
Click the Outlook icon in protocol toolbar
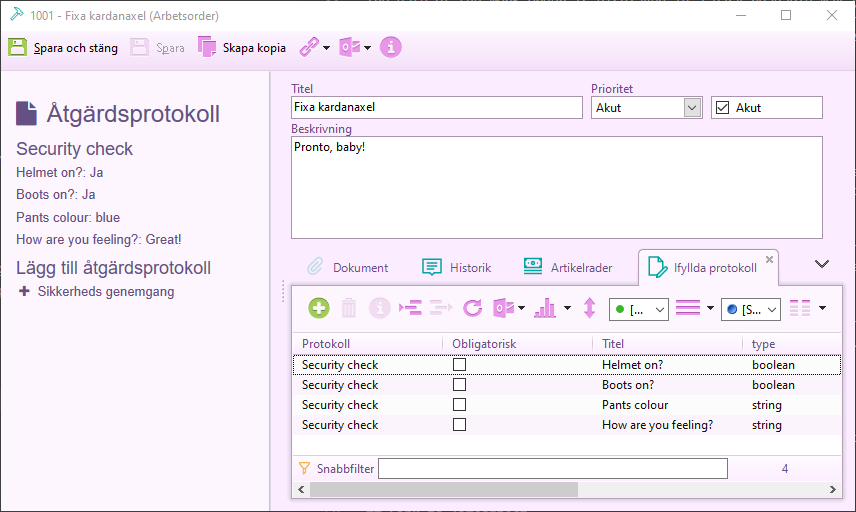pyautogui.click(x=503, y=309)
